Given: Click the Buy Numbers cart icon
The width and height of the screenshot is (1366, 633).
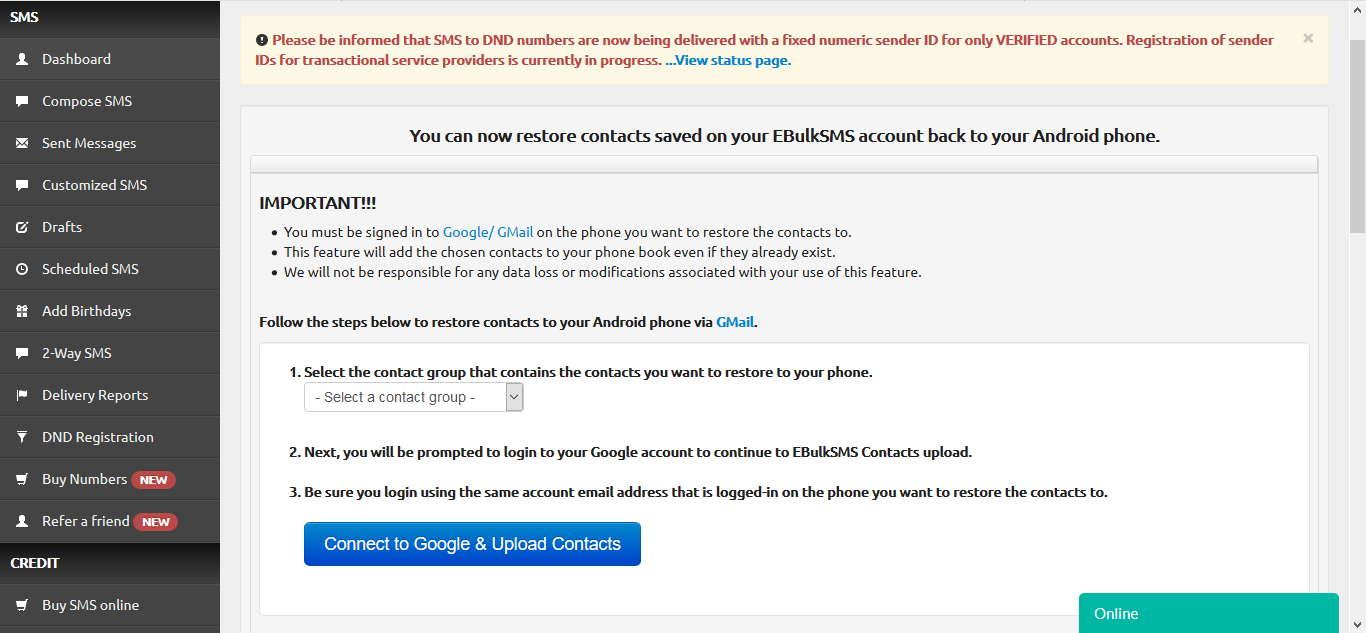Looking at the screenshot, I should click(x=22, y=479).
